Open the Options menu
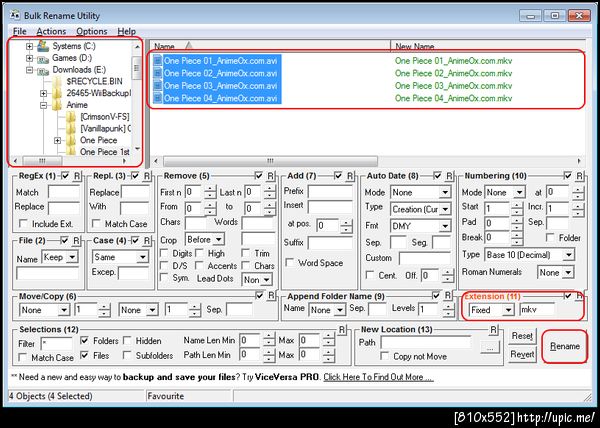 click(91, 31)
